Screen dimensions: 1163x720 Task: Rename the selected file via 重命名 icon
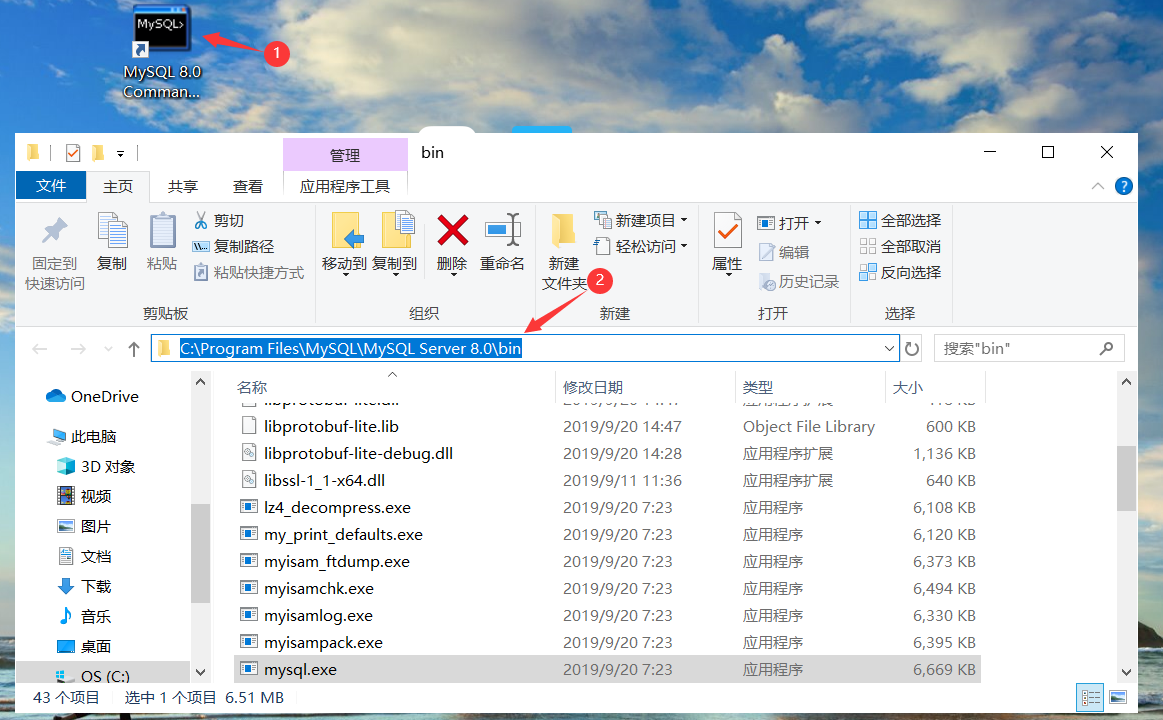pos(503,243)
